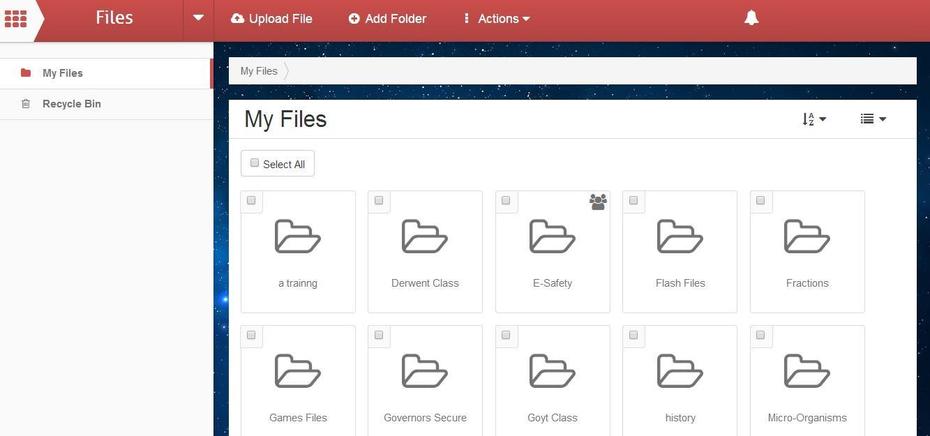Open the history folder icon
The image size is (930, 436).
coord(680,371)
